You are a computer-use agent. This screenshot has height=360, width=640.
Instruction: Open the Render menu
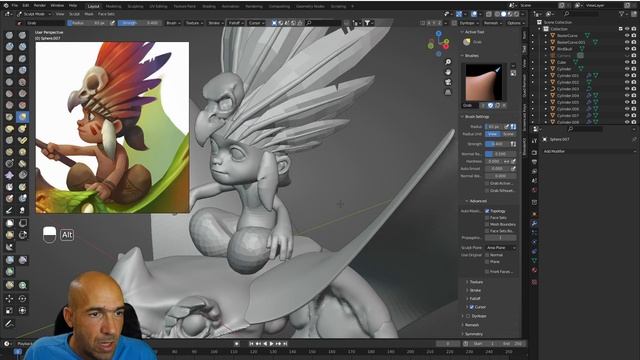(x=40, y=6)
